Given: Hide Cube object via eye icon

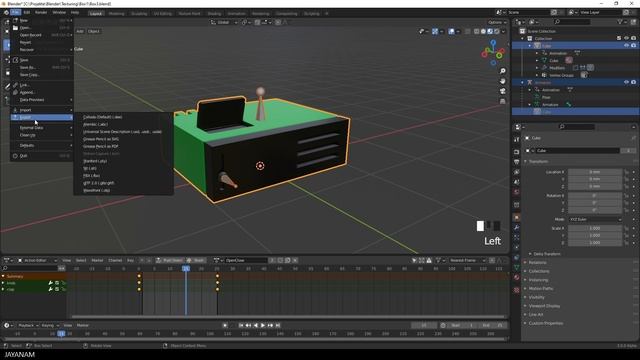Looking at the screenshot, I should [626, 46].
